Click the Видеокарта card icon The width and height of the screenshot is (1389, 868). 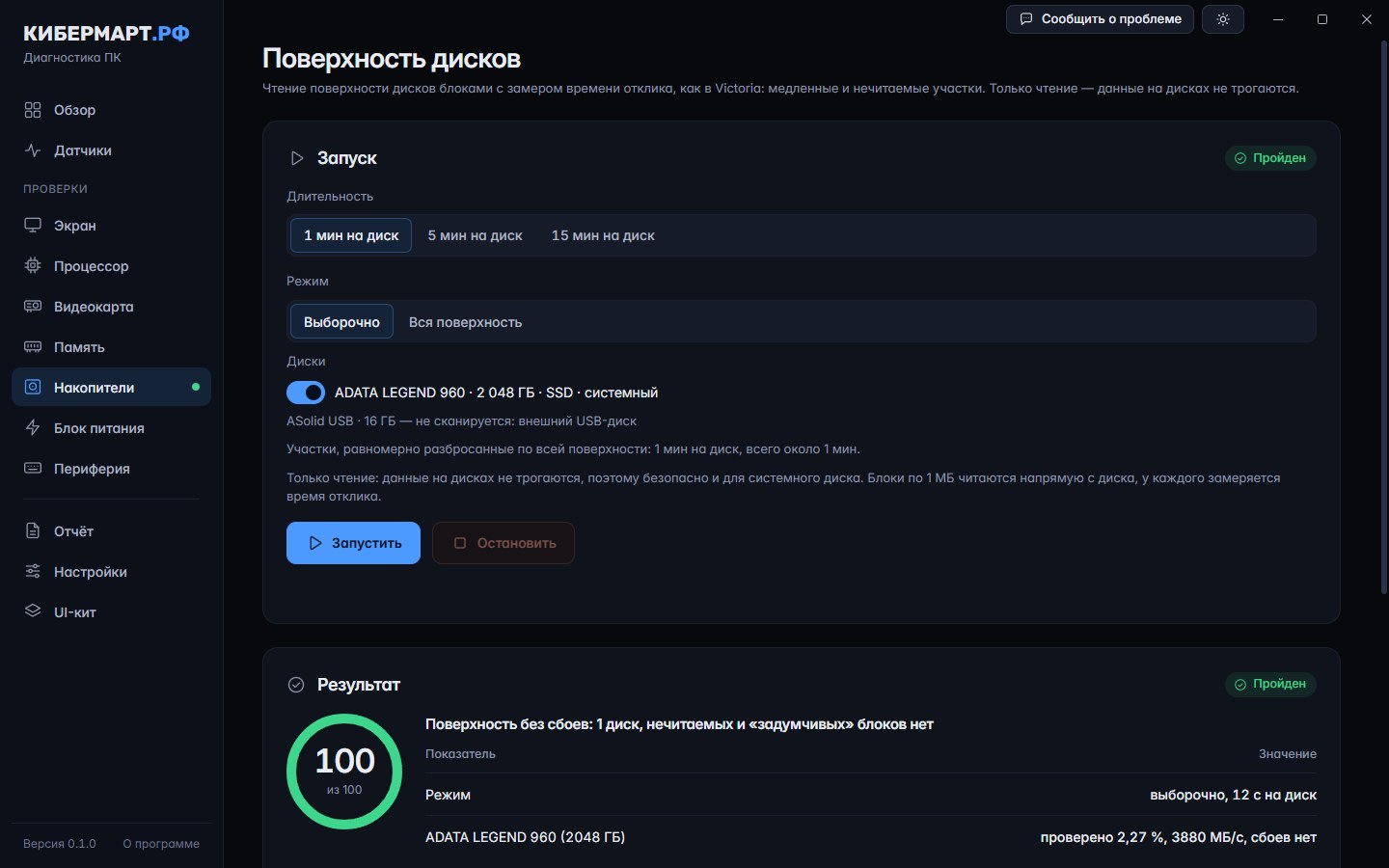coord(33,307)
